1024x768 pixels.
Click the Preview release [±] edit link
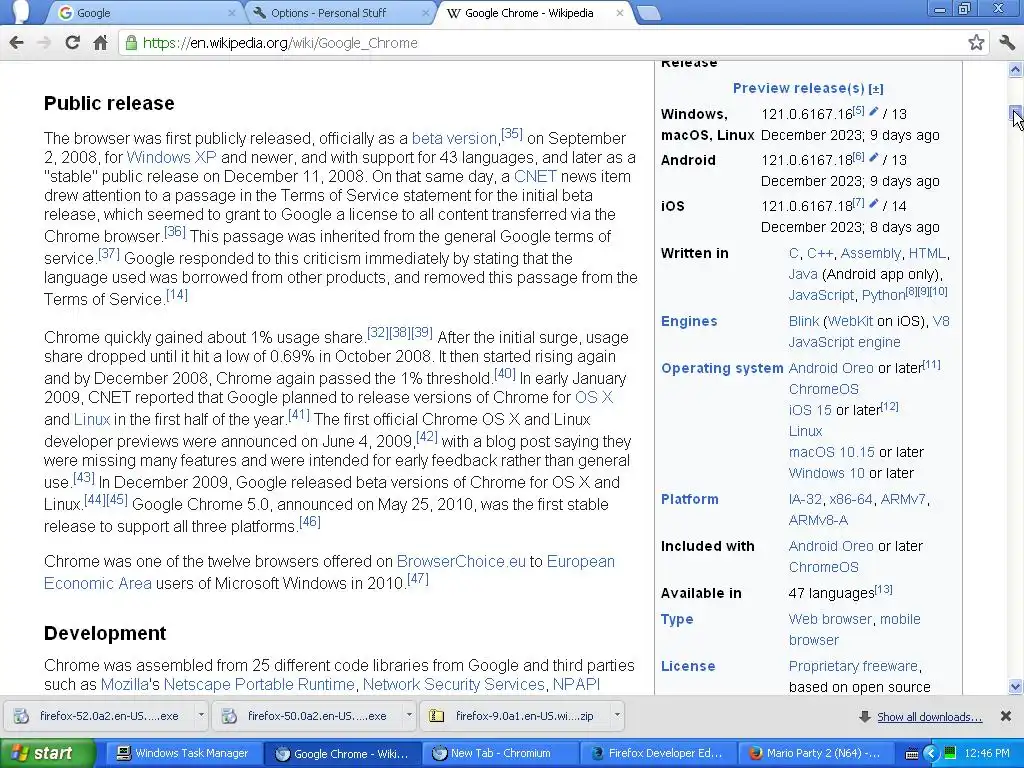tap(876, 89)
